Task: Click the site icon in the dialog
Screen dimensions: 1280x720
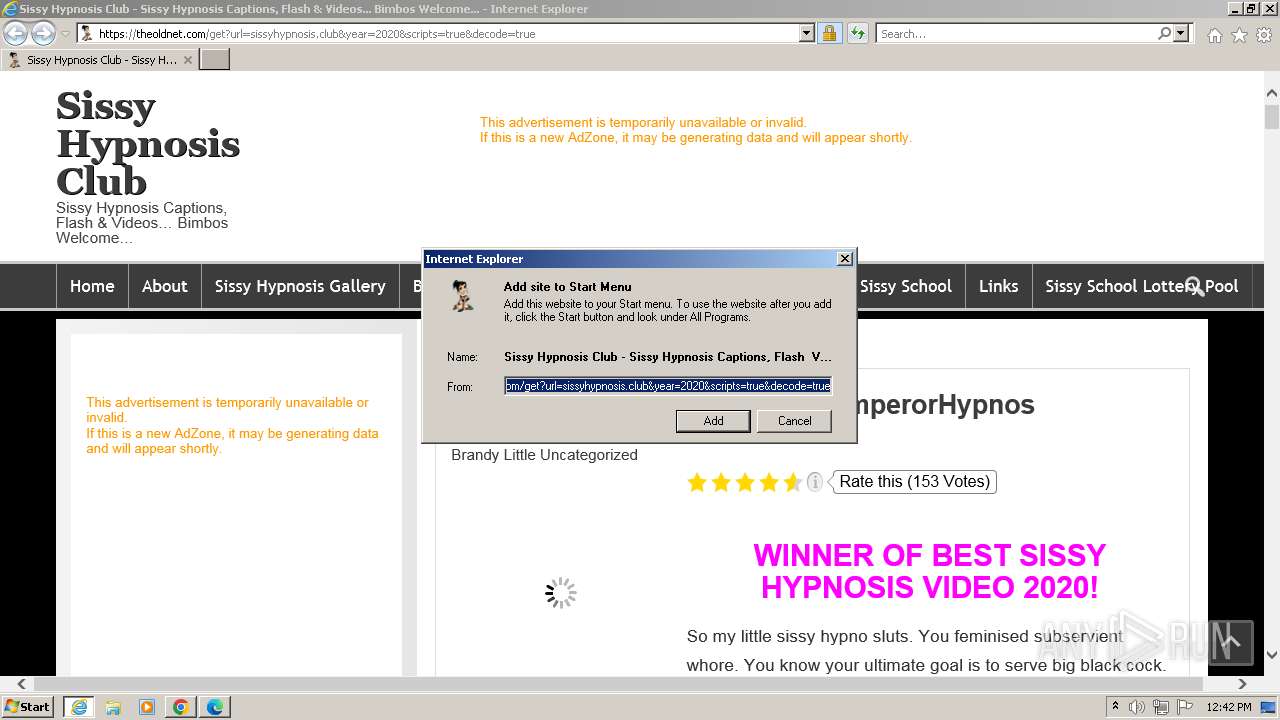Action: coord(461,296)
